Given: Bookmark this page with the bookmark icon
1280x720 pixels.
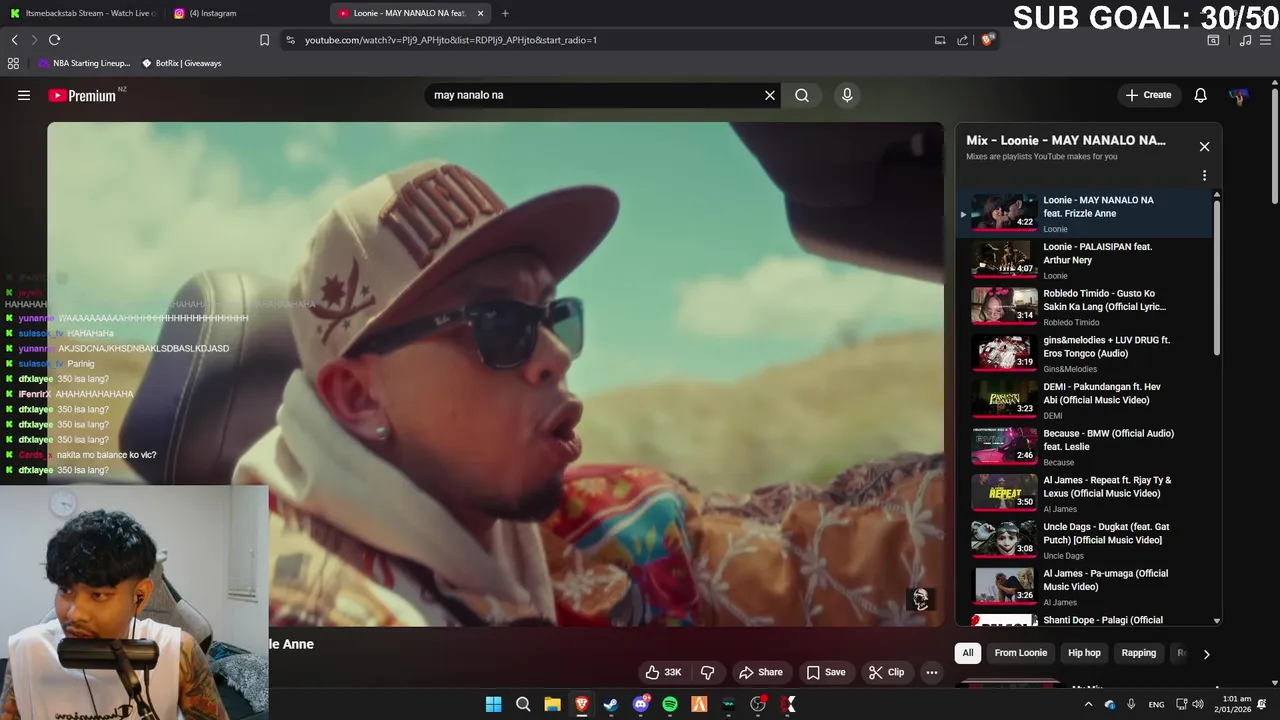Looking at the screenshot, I should pyautogui.click(x=264, y=40).
